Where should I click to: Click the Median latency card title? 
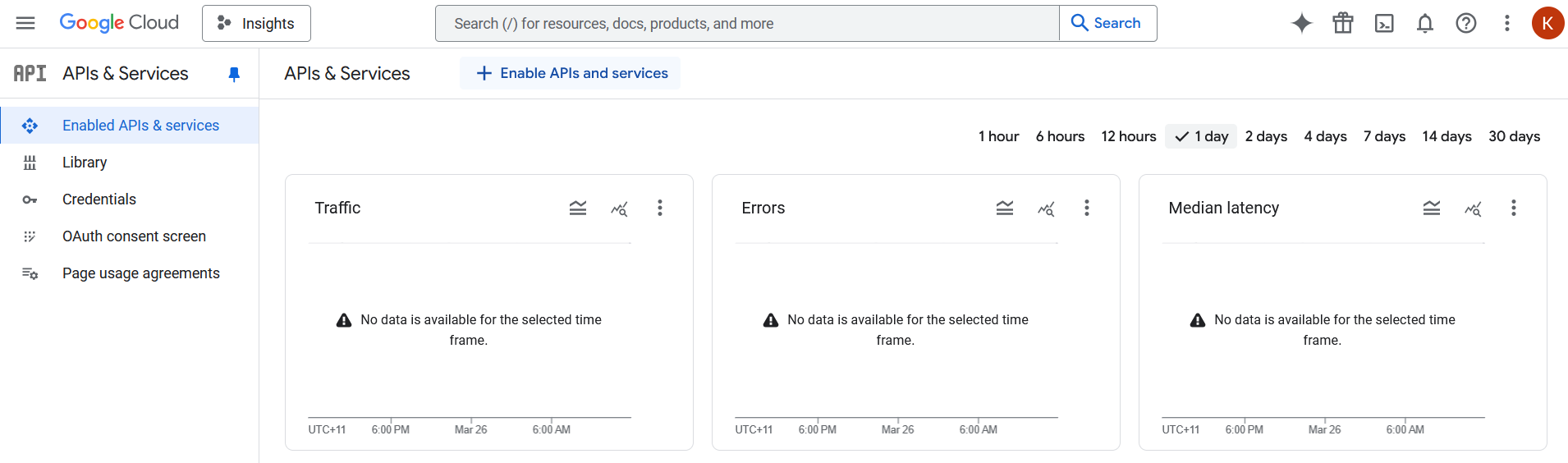coord(1224,208)
